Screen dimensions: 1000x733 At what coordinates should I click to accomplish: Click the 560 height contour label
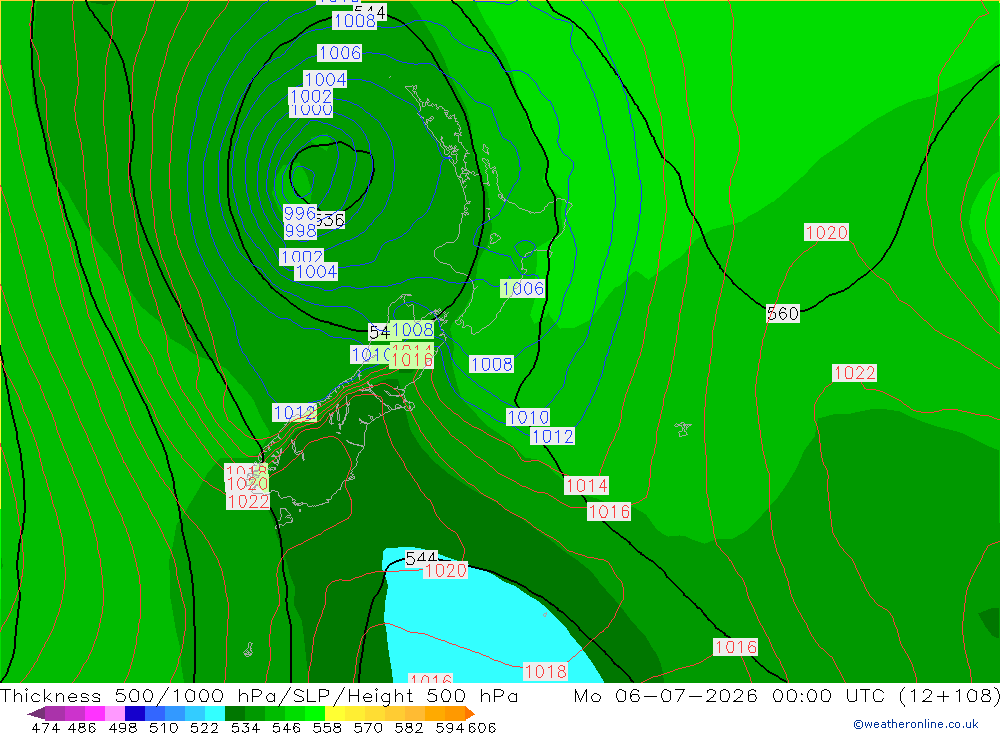783,313
